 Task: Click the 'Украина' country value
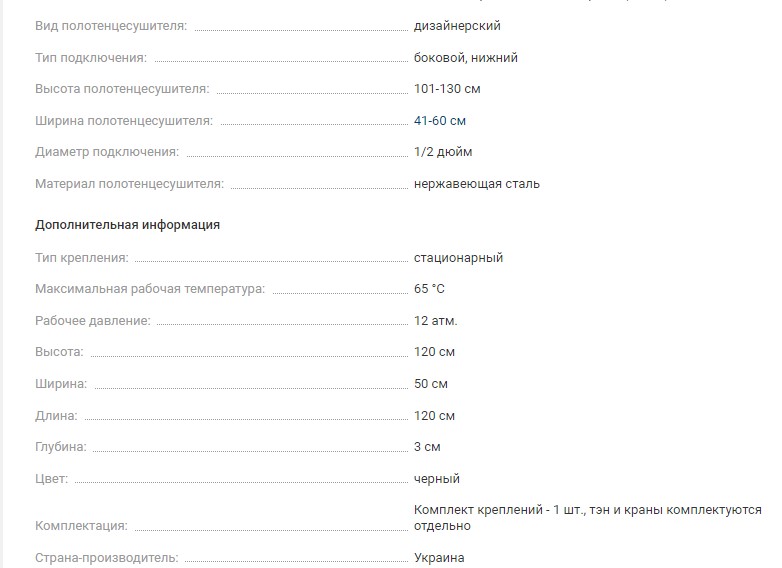click(439, 558)
